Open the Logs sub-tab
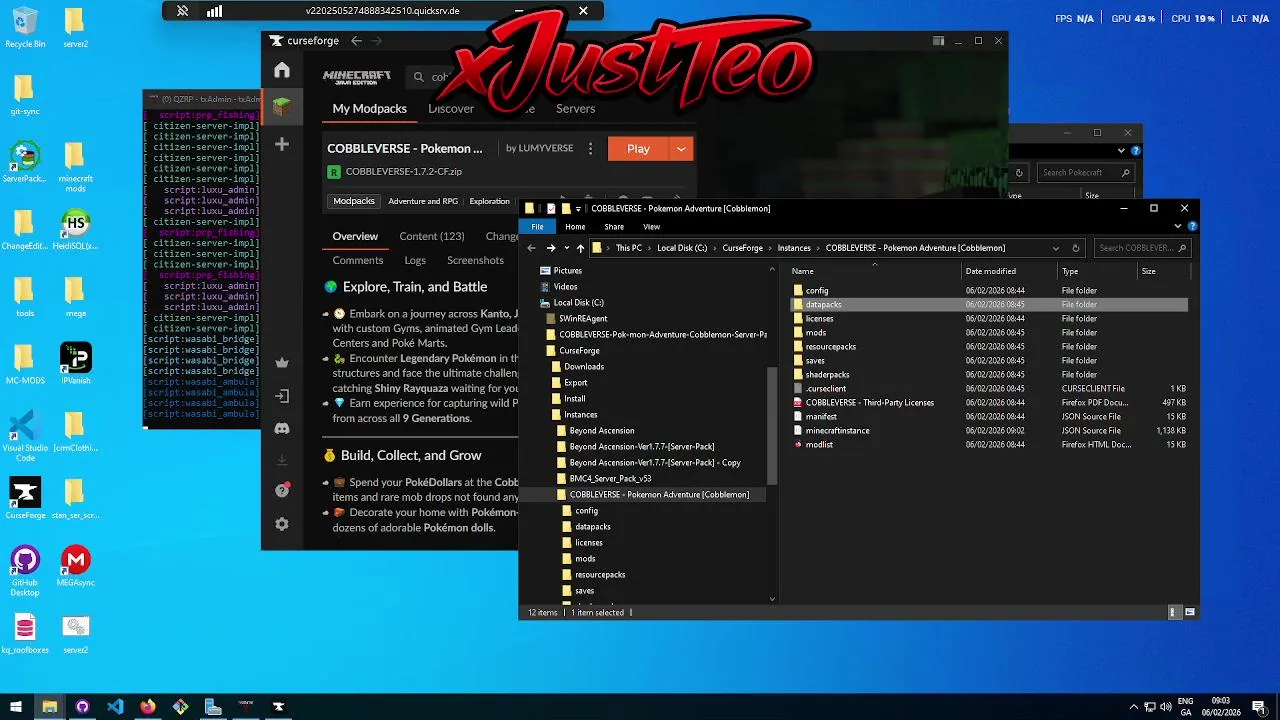The width and height of the screenshot is (1280, 720). [x=415, y=260]
